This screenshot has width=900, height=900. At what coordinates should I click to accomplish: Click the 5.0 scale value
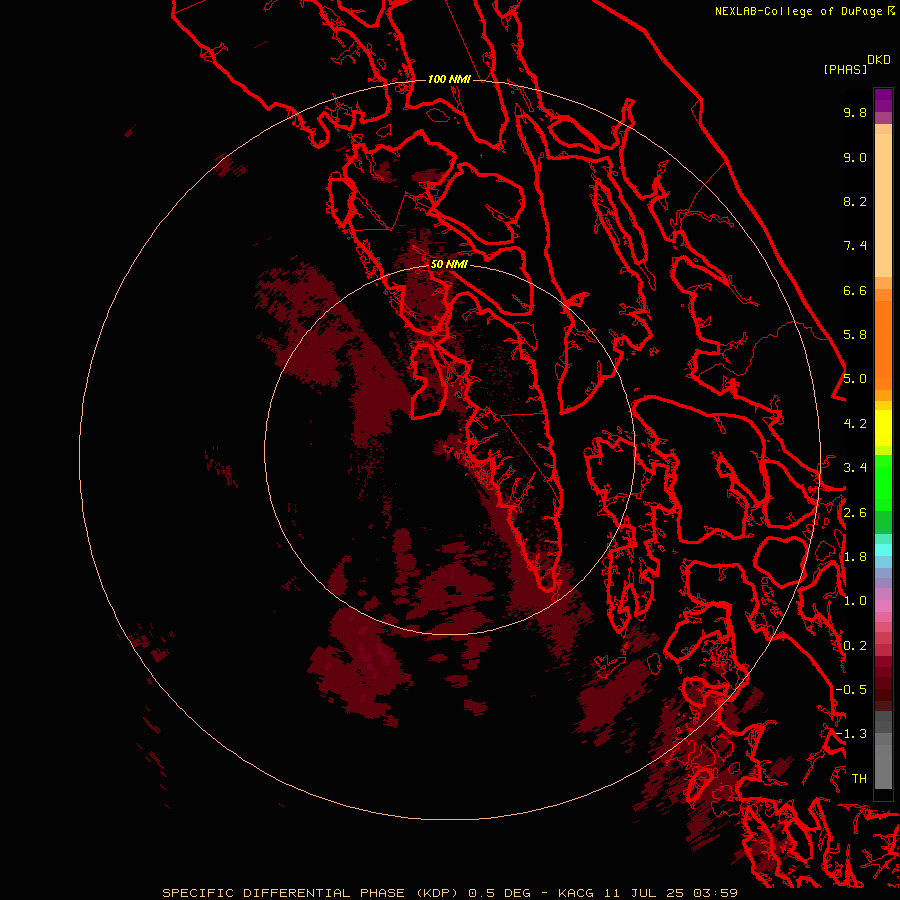[x=855, y=379]
